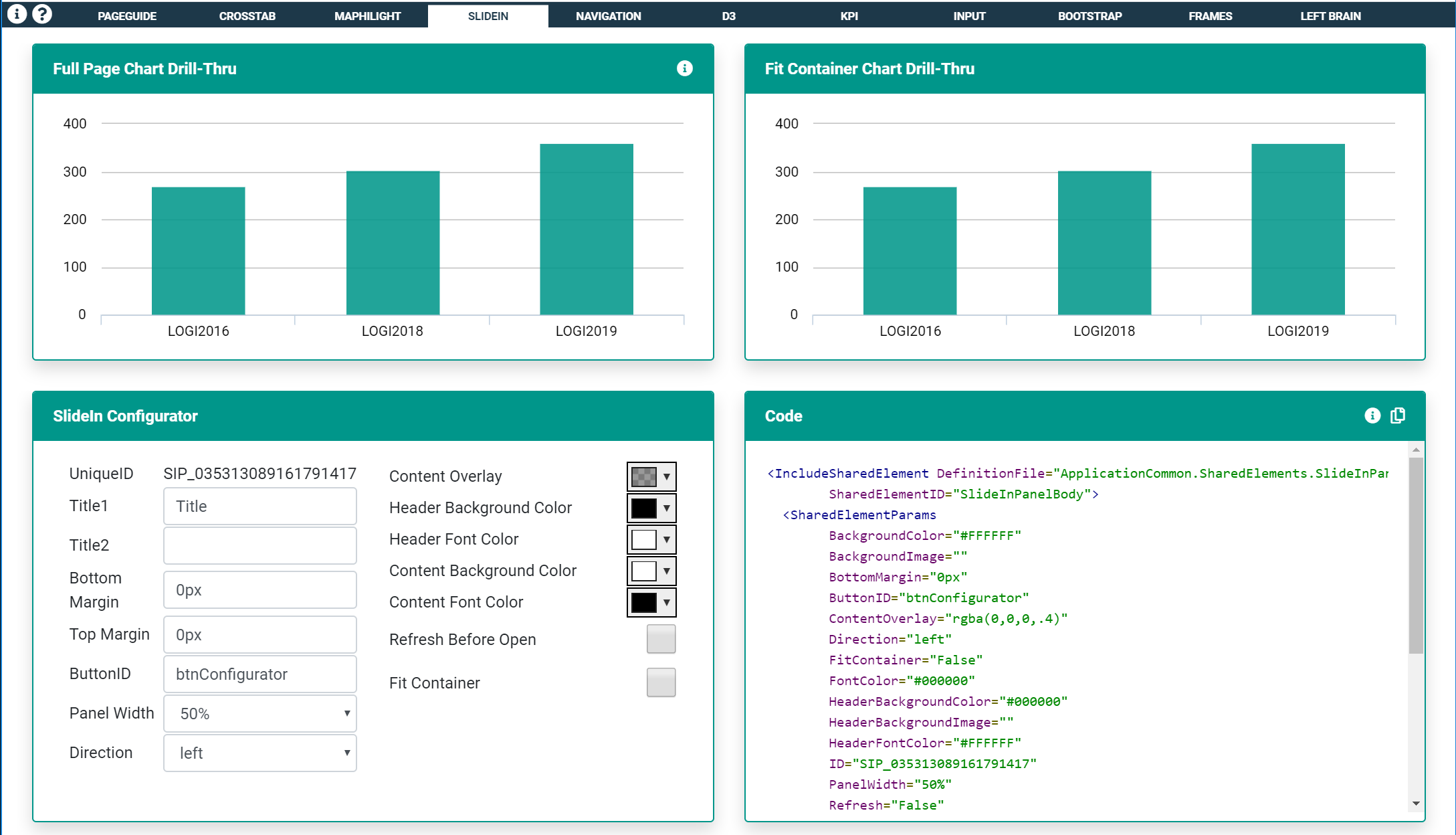Screen dimensions: 1456x835
Task: Open info for Full Page Chart Drill-Thru
Action: click(684, 68)
